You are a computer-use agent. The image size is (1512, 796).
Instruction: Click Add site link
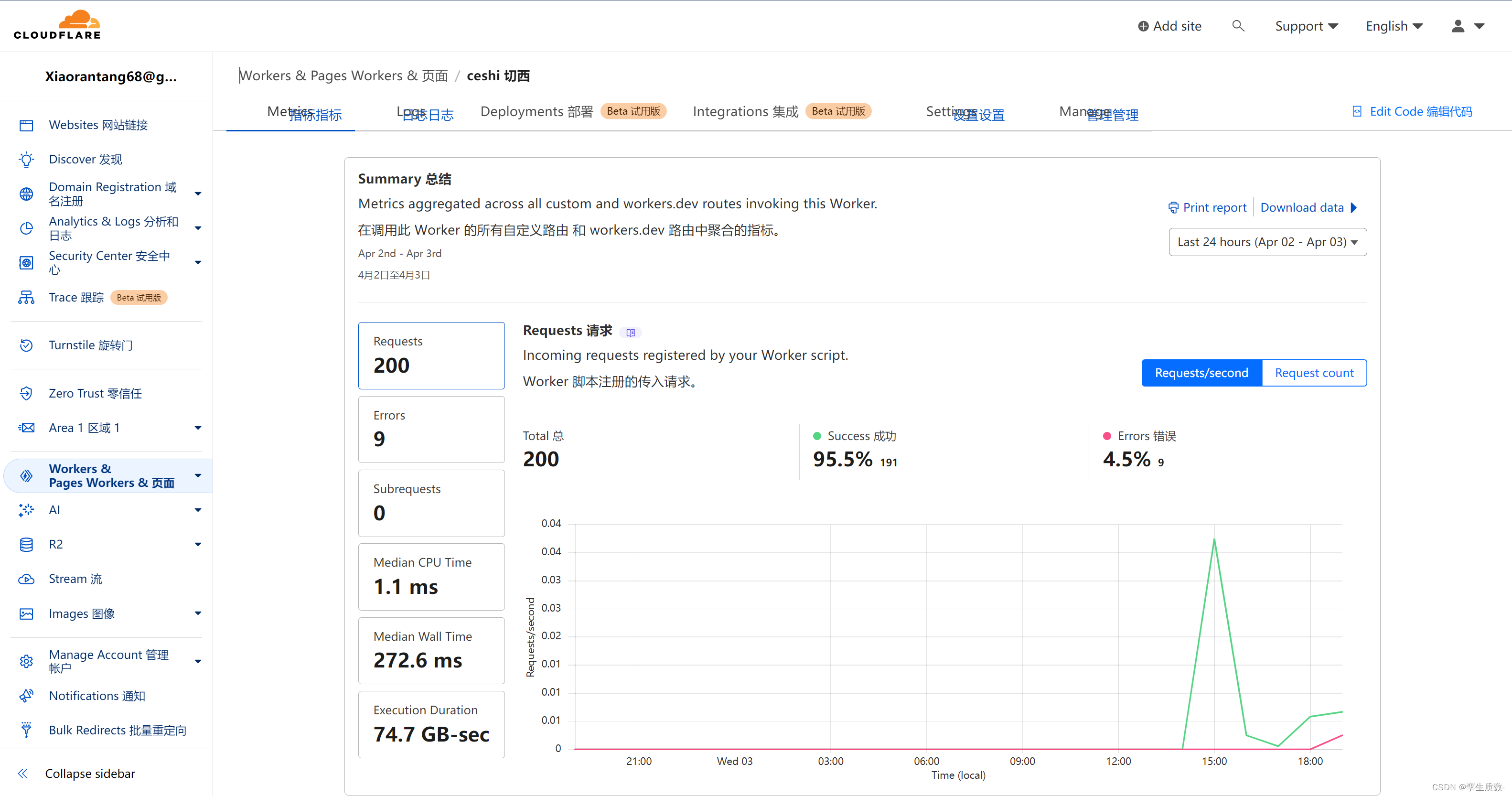pyautogui.click(x=1169, y=26)
